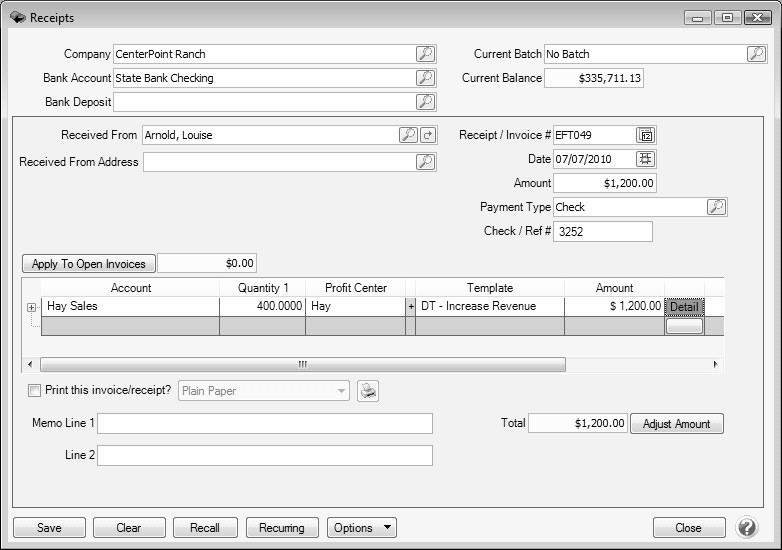Open the Payment Type lookup magnifier
Viewport: 782px width, 550px height.
click(x=717, y=207)
